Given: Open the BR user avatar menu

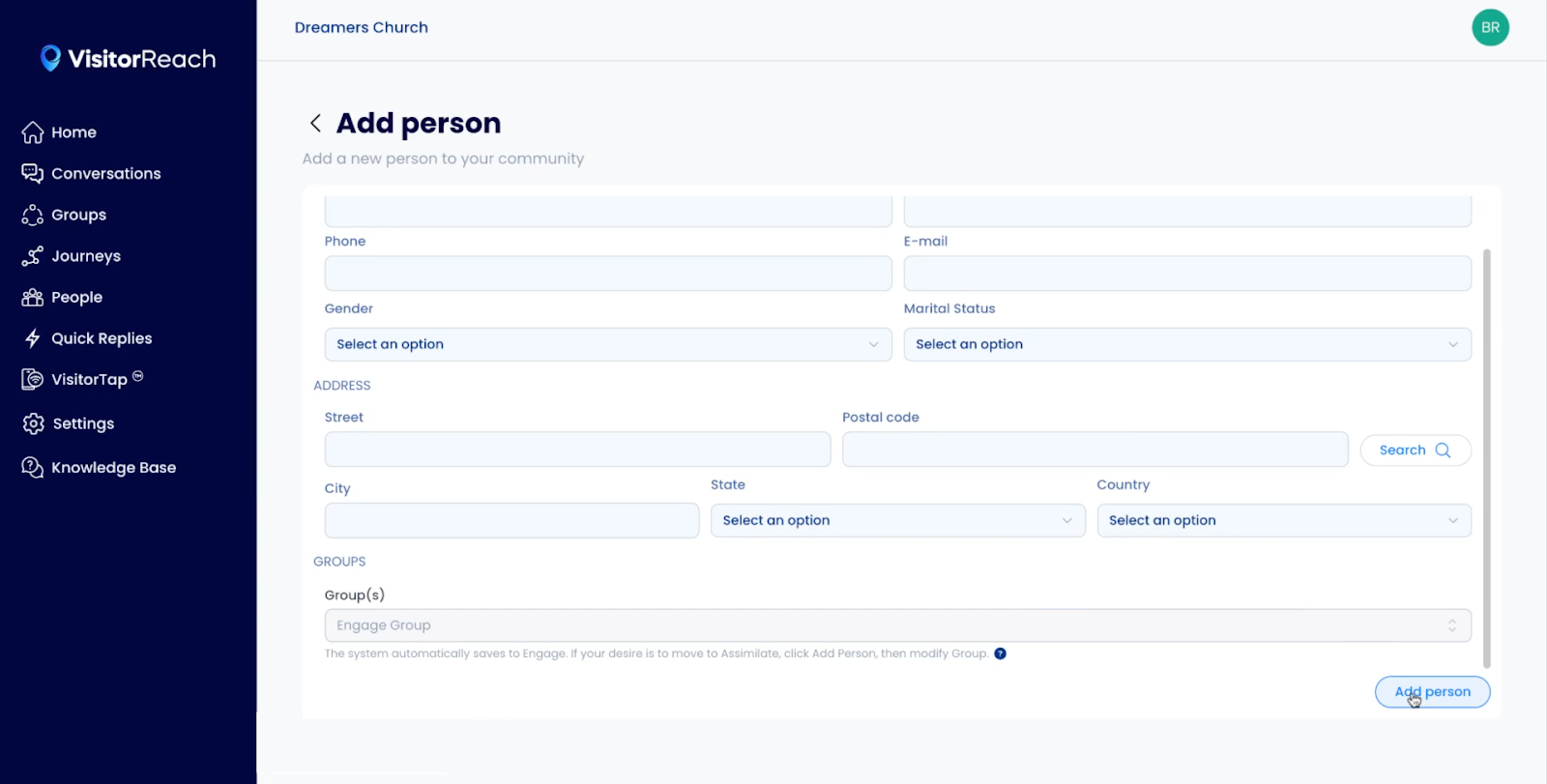Looking at the screenshot, I should point(1490,28).
